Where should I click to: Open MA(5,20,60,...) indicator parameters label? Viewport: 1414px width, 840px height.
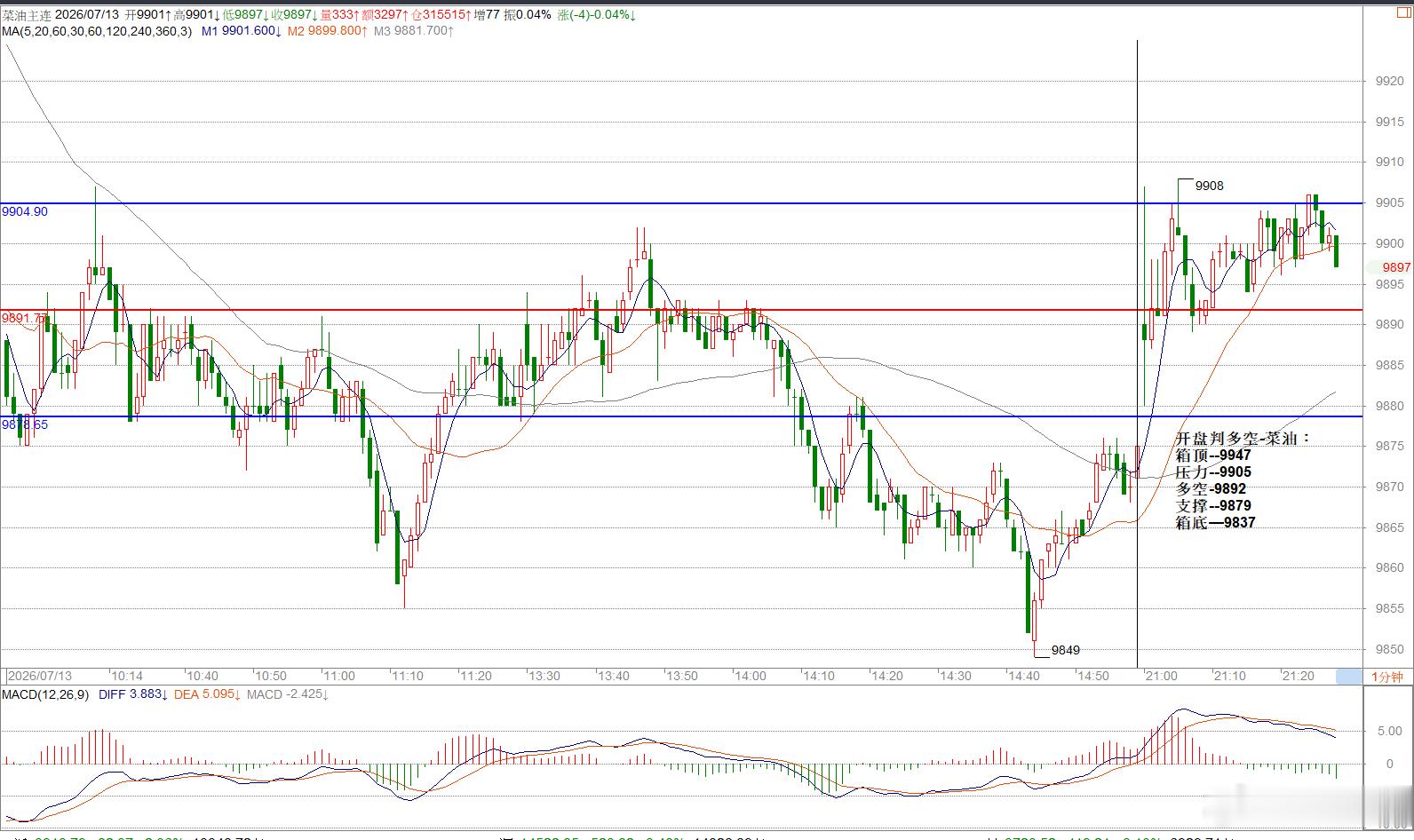click(97, 31)
